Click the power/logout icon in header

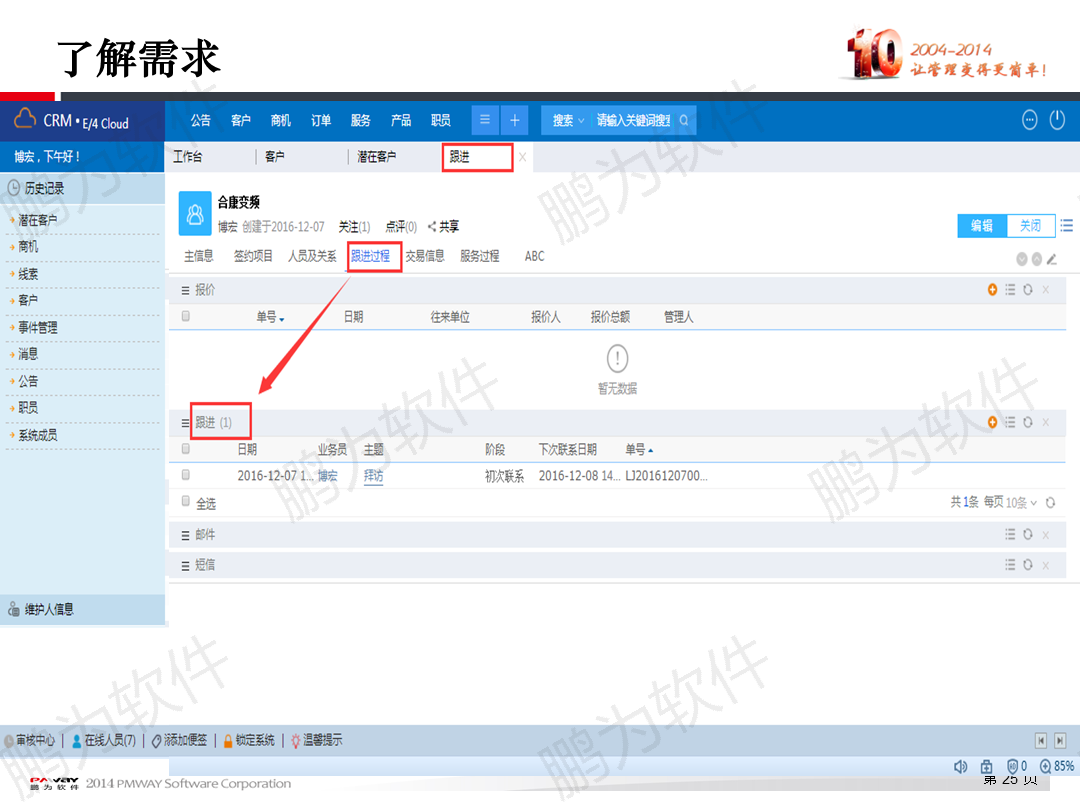(1057, 120)
